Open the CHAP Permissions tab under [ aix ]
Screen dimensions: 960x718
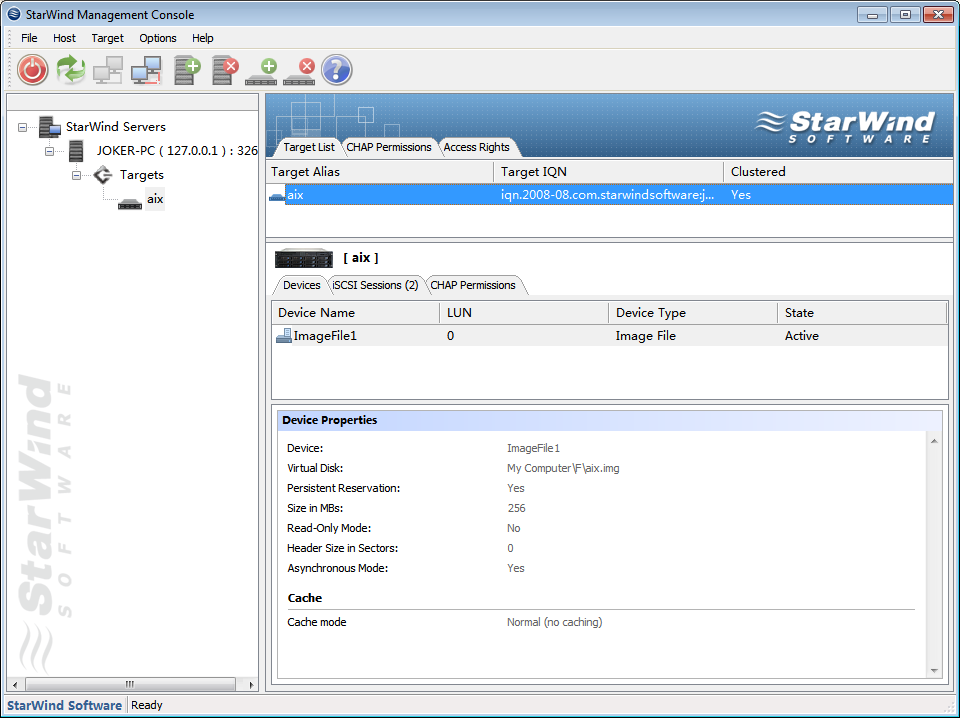tap(473, 285)
